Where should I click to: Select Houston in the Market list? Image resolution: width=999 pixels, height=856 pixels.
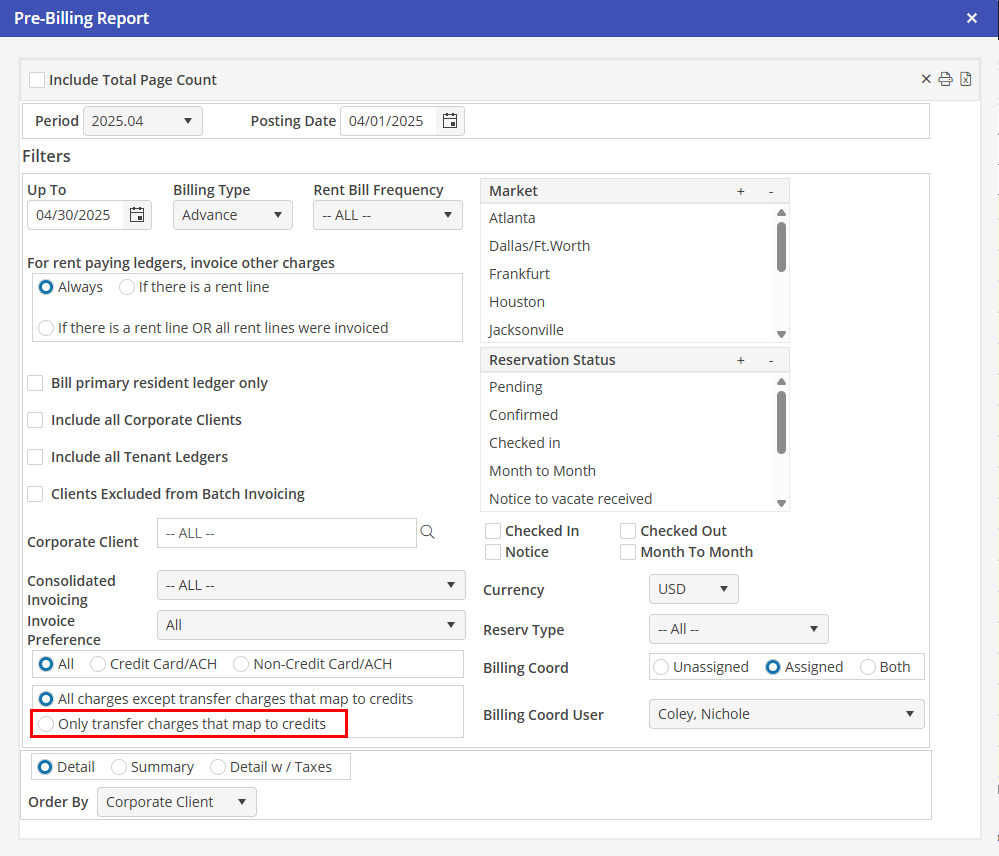click(x=517, y=302)
